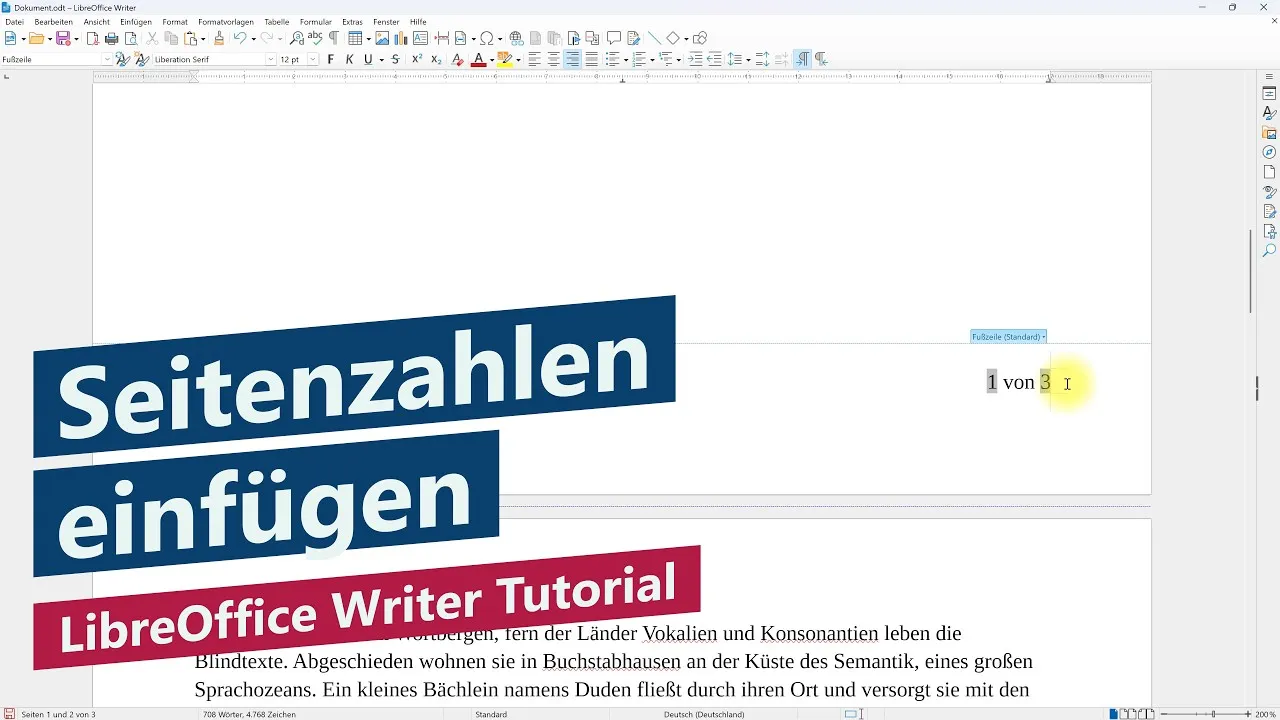Click the Print icon in the toolbar

(x=111, y=39)
